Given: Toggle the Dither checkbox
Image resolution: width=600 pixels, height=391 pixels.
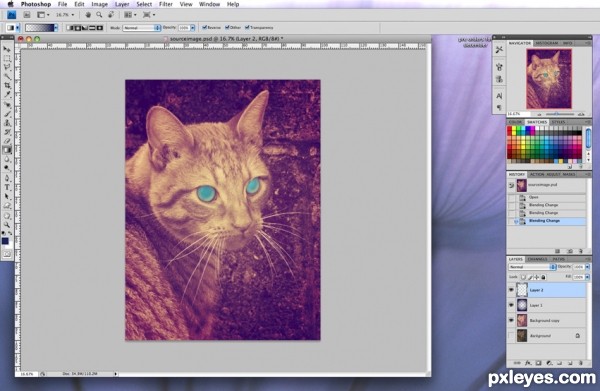Looking at the screenshot, I should 227,28.
